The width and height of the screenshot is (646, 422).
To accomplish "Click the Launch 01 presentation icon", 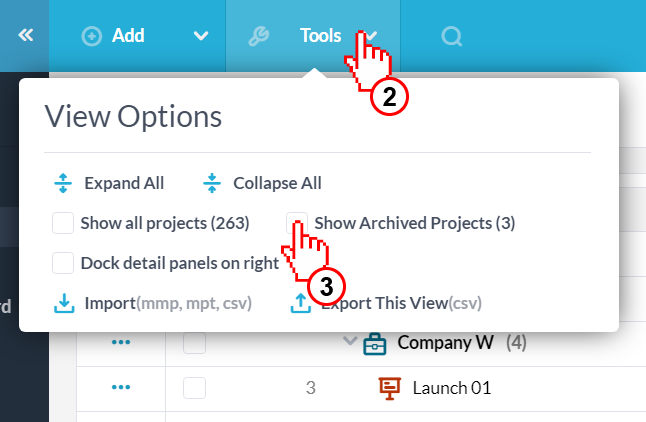I will click(389, 389).
